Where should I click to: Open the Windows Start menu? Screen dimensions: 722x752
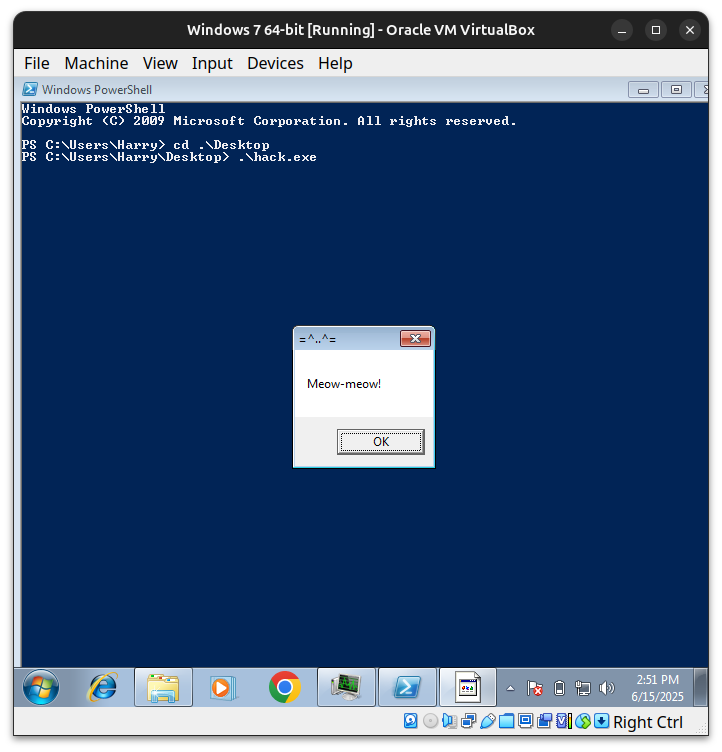(41, 687)
